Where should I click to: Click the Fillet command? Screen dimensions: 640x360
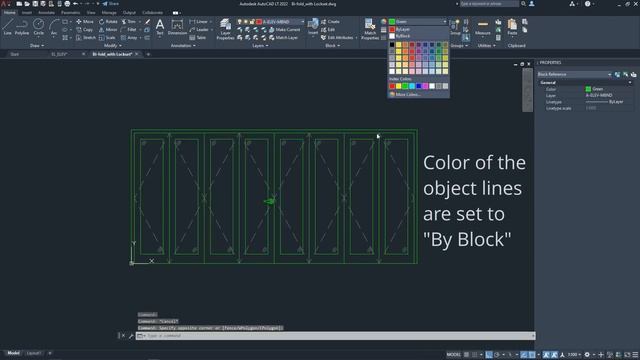[x=129, y=30]
